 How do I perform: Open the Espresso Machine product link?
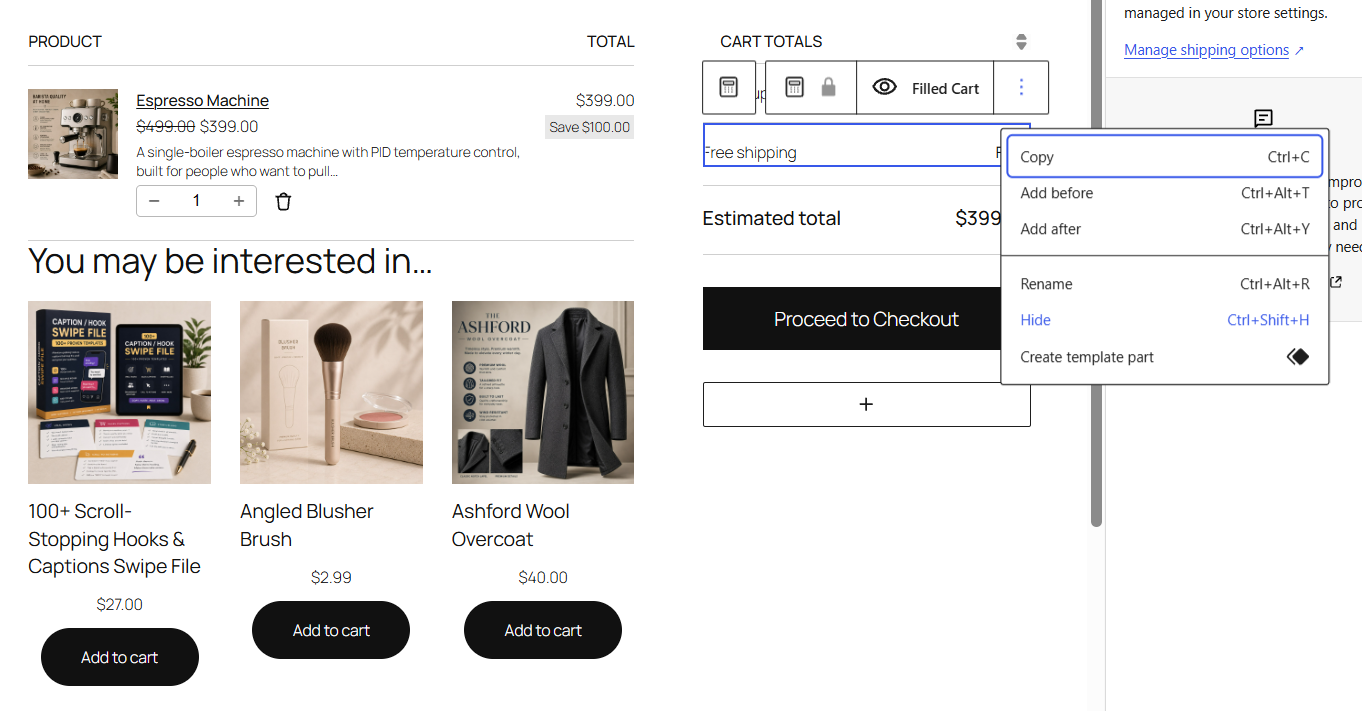pos(202,100)
